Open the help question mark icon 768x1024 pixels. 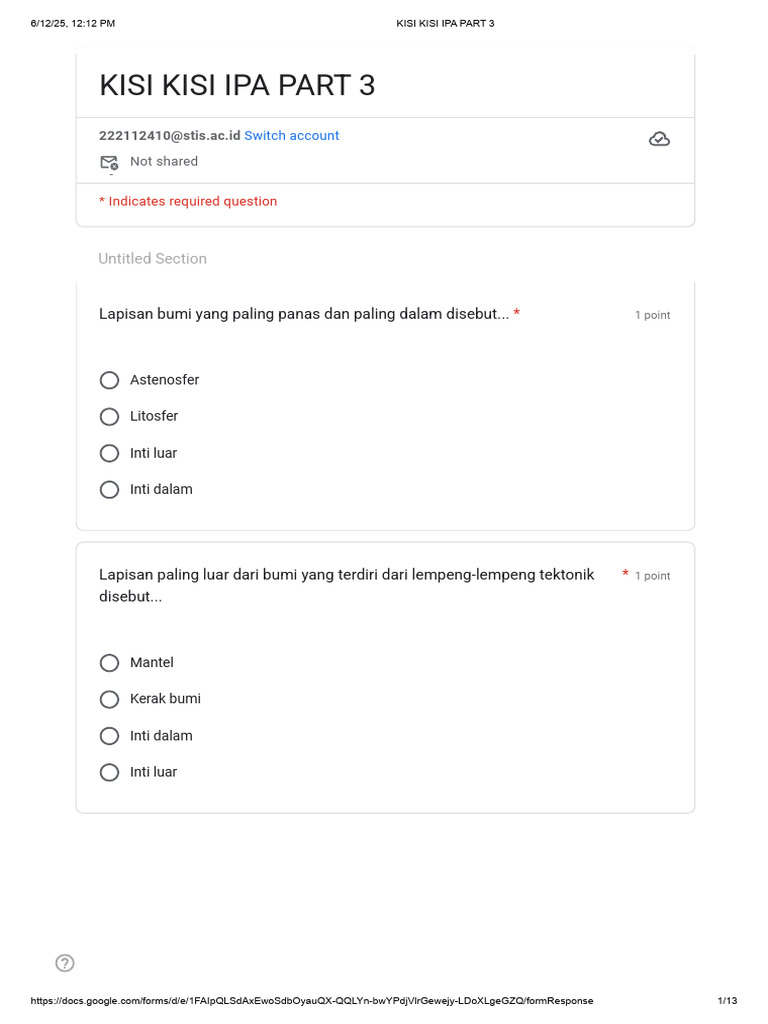point(65,963)
